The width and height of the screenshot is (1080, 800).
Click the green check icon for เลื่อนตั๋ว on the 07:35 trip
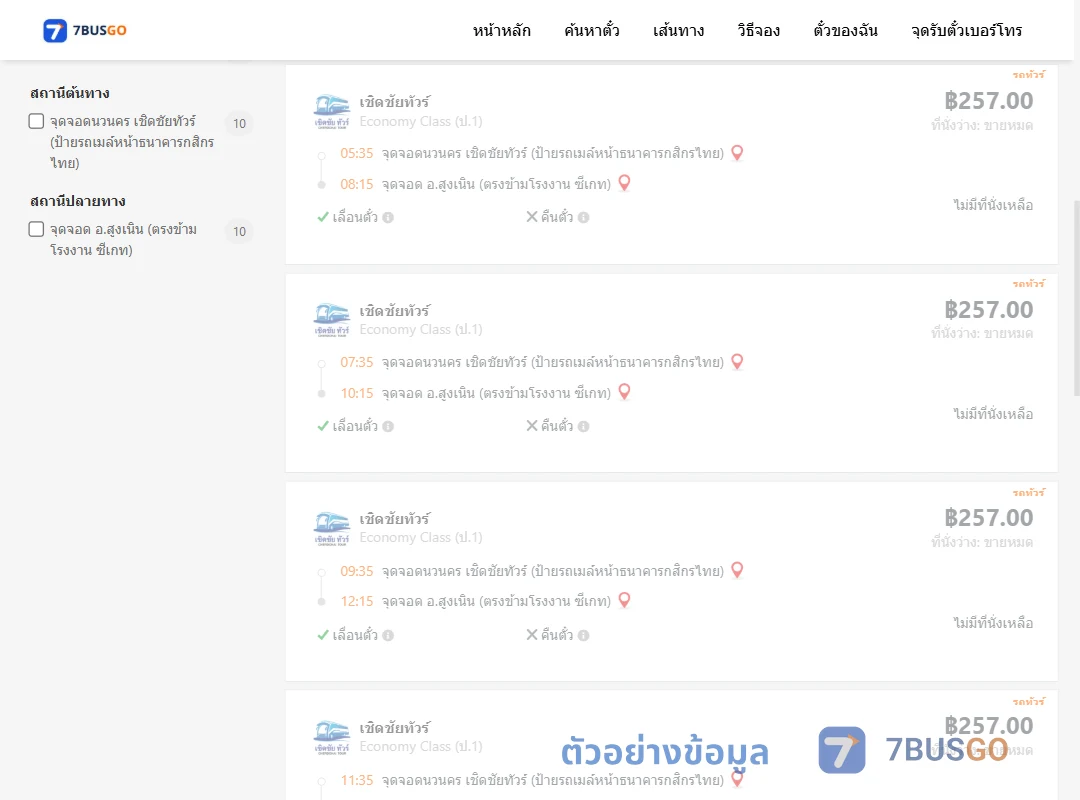coord(322,426)
